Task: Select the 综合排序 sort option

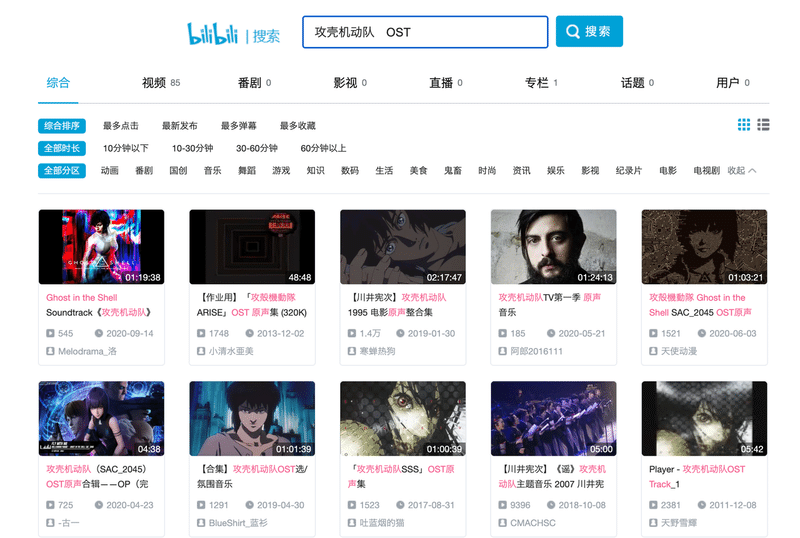Action: tap(62, 126)
